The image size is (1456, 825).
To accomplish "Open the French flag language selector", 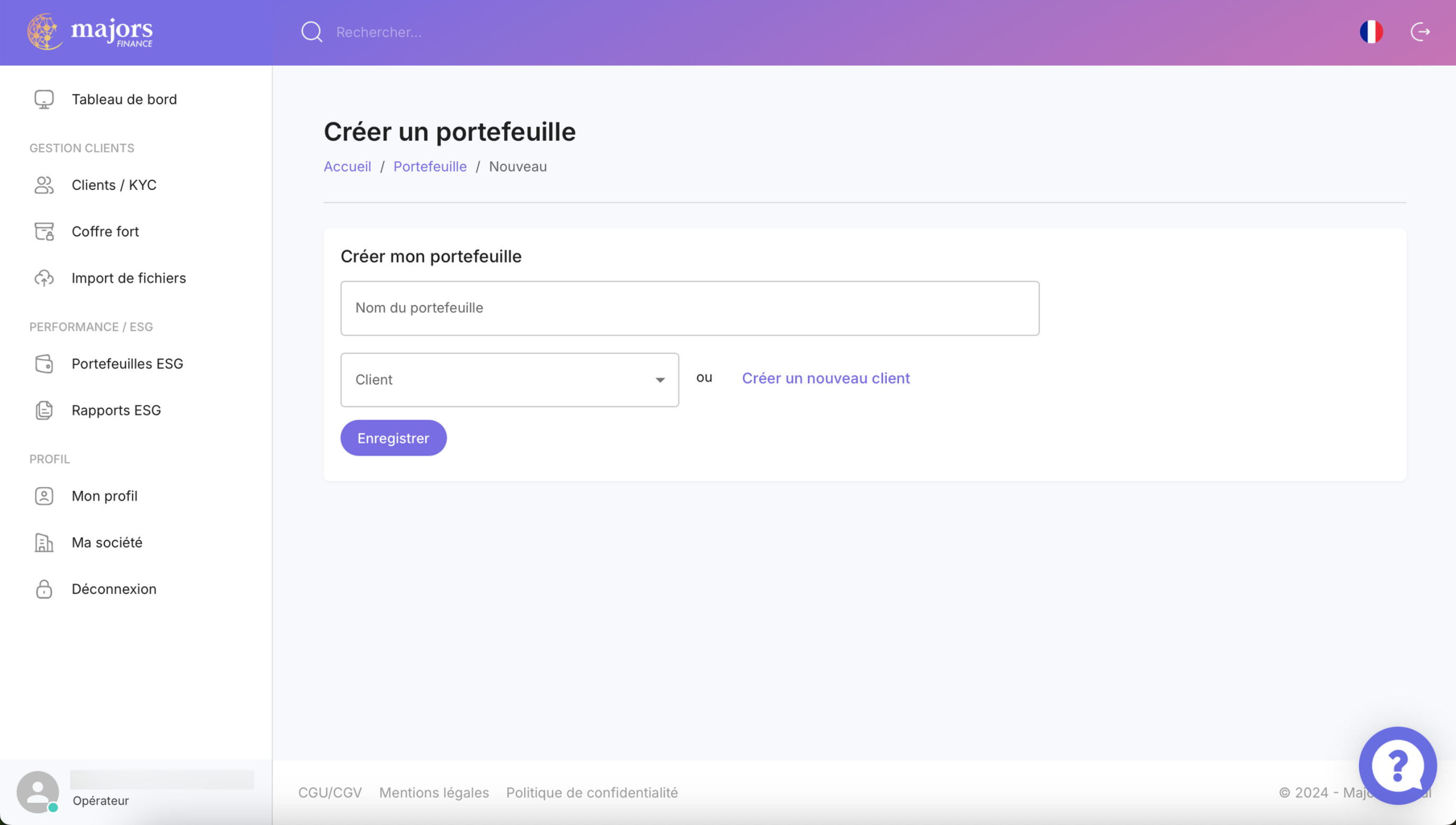I will [1371, 32].
